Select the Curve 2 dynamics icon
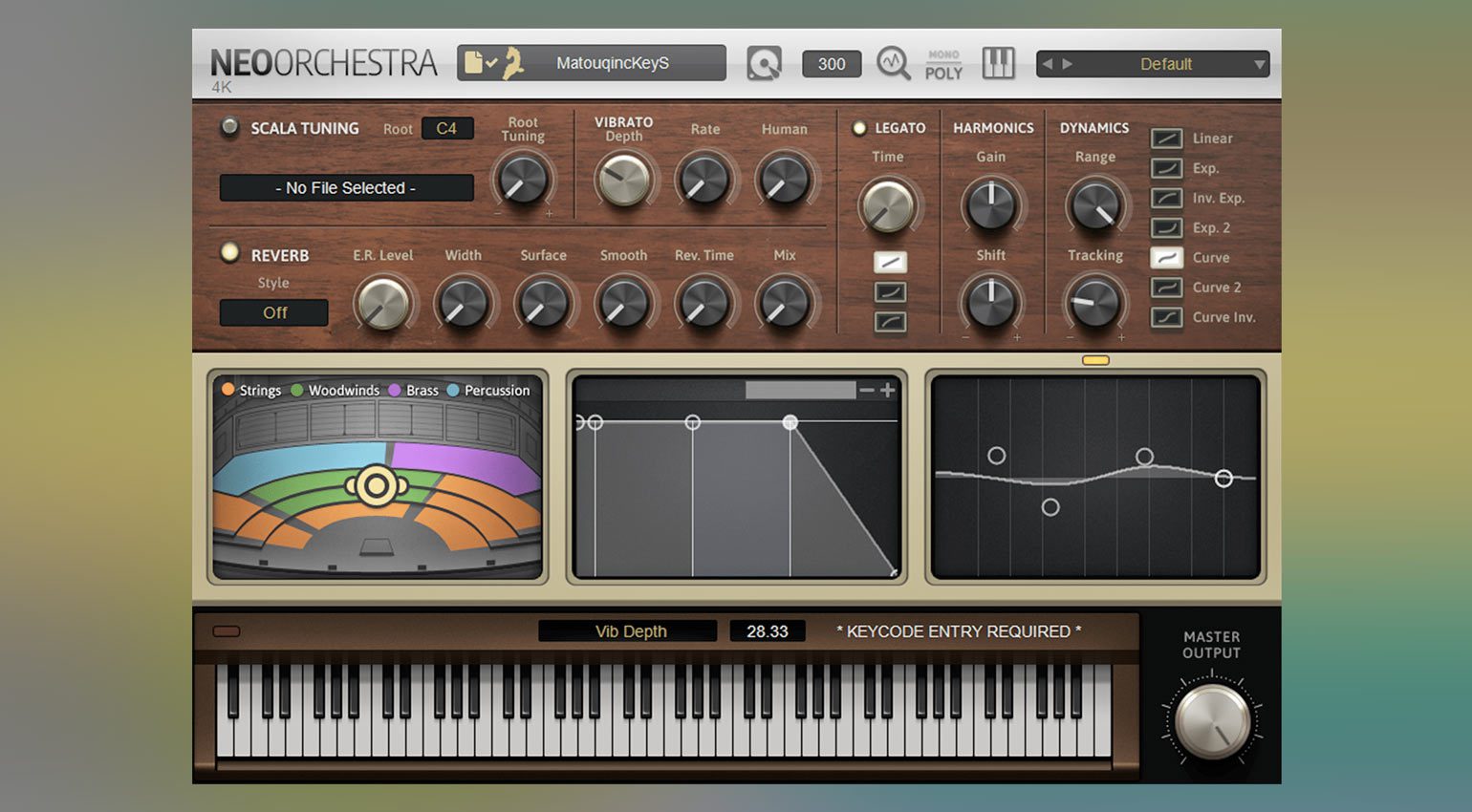Image resolution: width=1472 pixels, height=812 pixels. click(x=1166, y=287)
